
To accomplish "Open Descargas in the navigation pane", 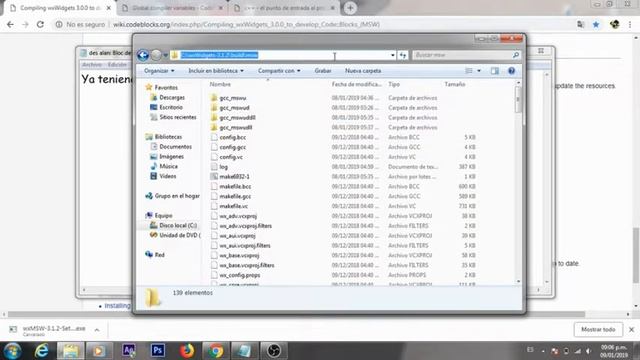I will pos(172,98).
